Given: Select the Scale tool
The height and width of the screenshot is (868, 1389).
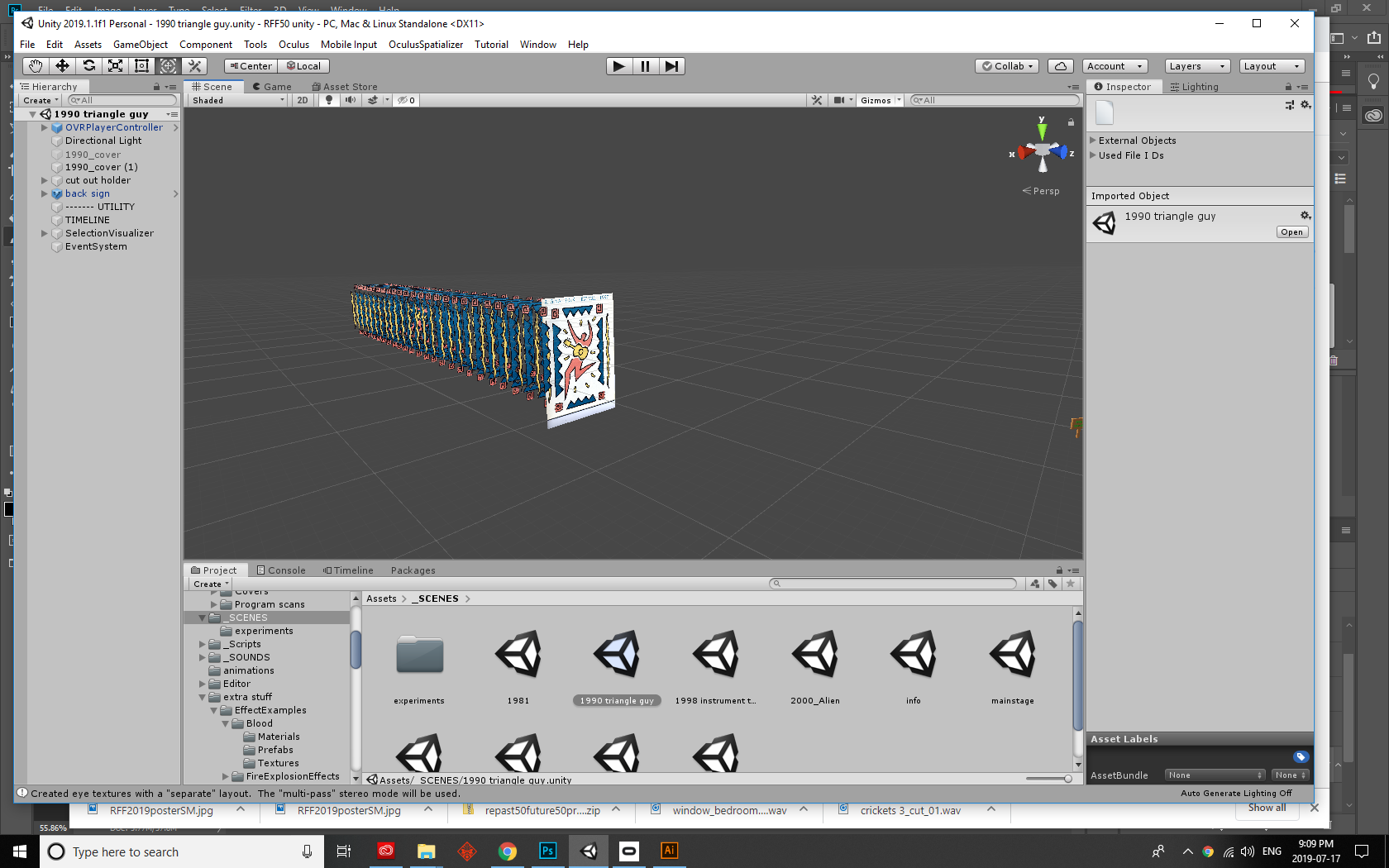Looking at the screenshot, I should 115,66.
